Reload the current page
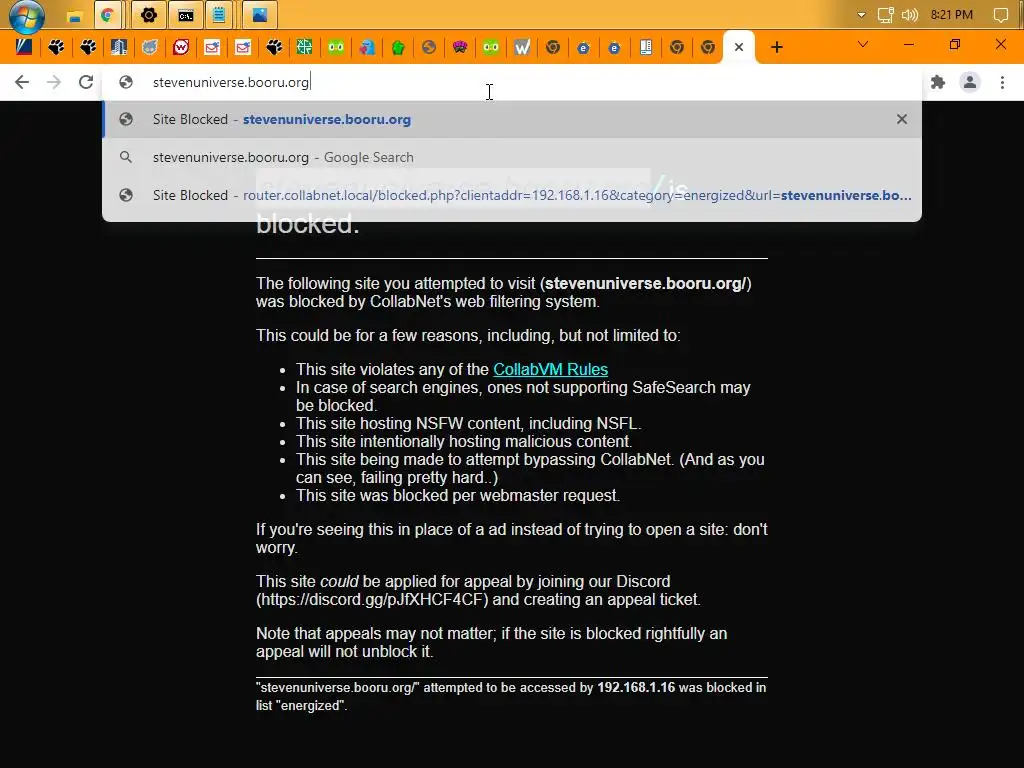 point(86,82)
